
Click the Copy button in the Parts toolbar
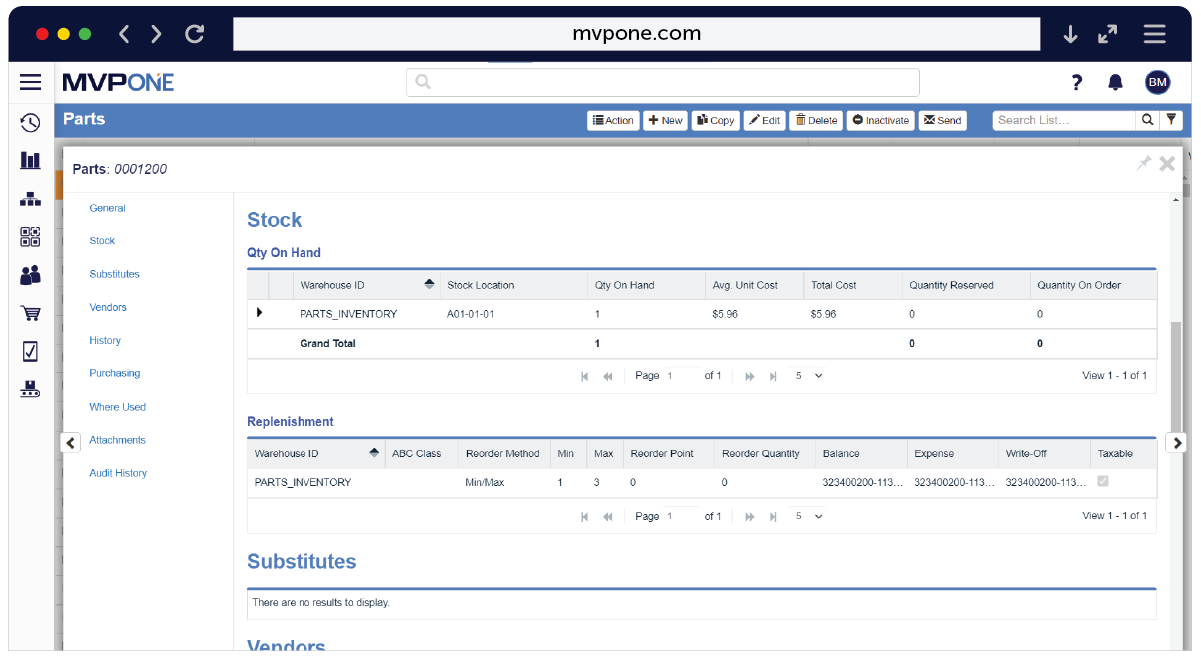coord(715,119)
